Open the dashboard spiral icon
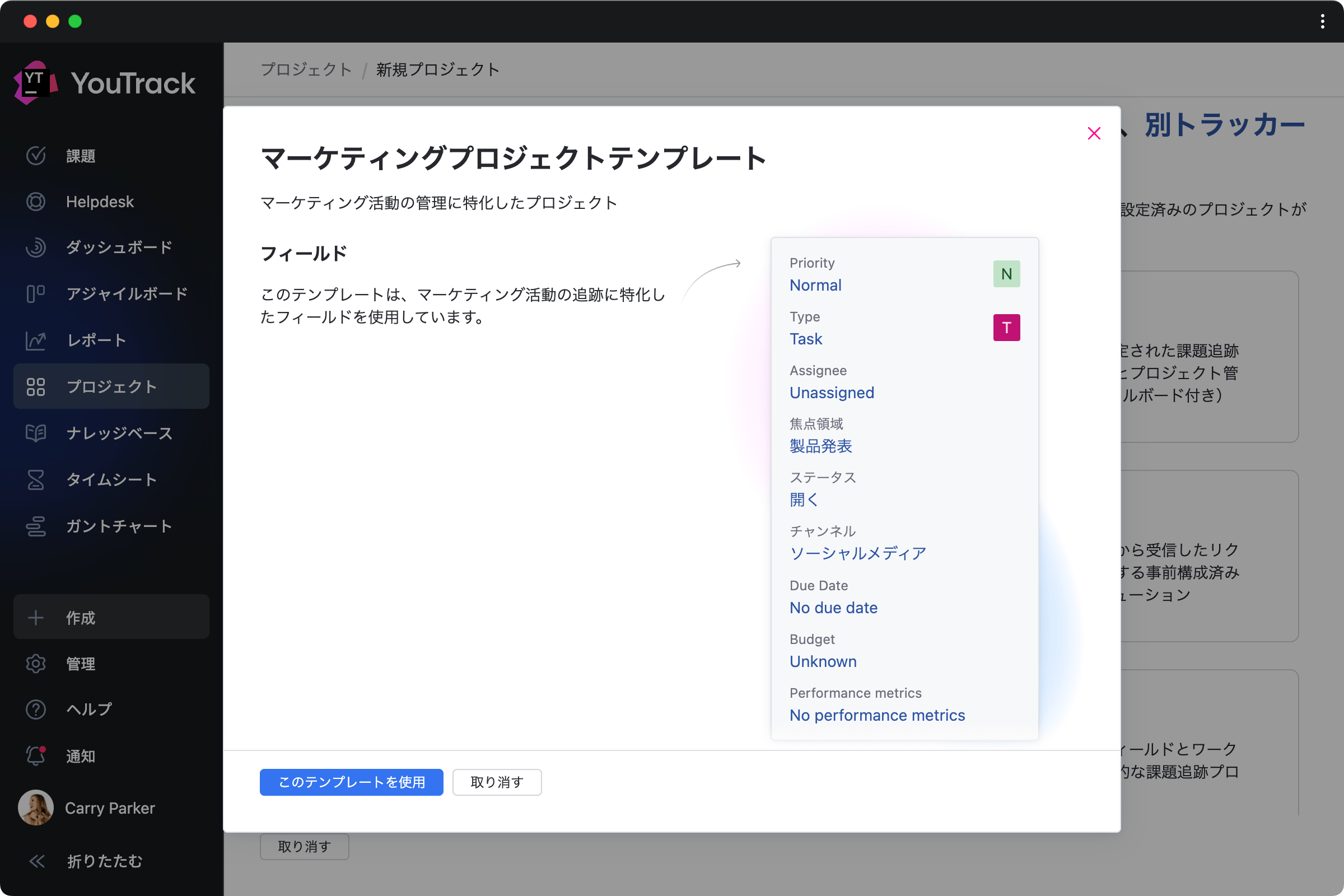This screenshot has width=1344, height=896. (35, 248)
